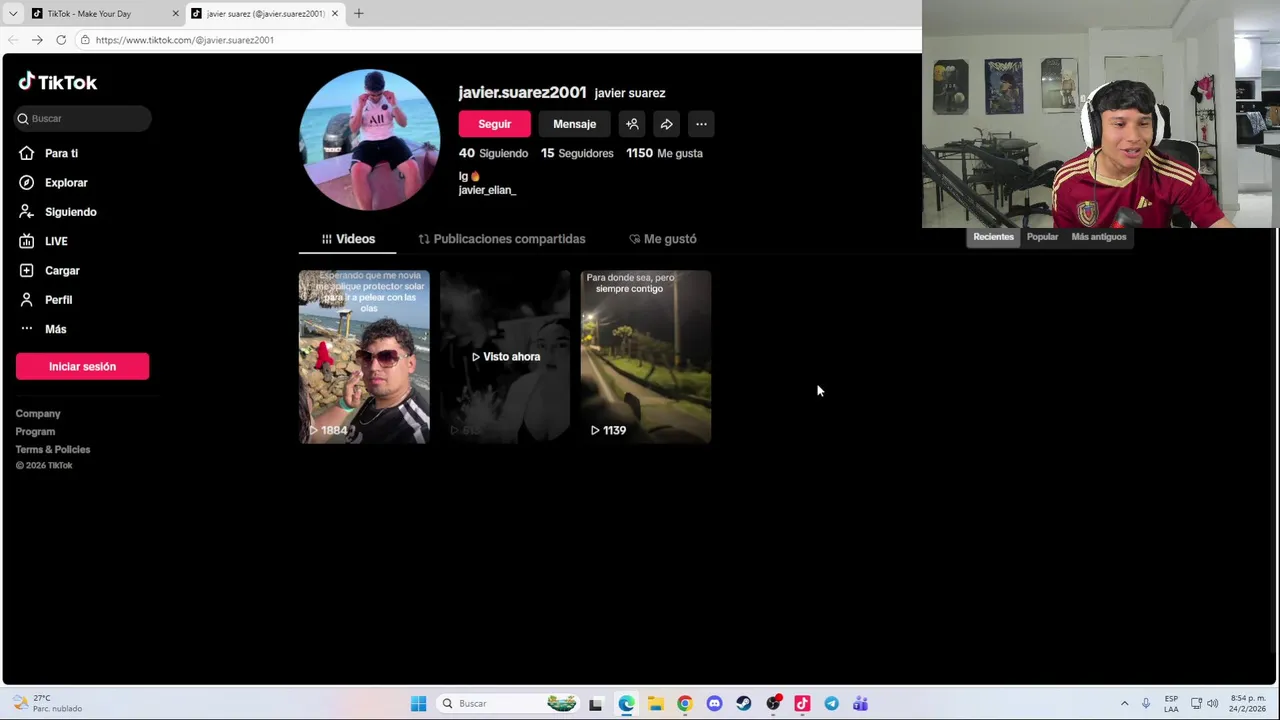
Task: Expand the hidden system tray icons chevron
Action: (1124, 704)
